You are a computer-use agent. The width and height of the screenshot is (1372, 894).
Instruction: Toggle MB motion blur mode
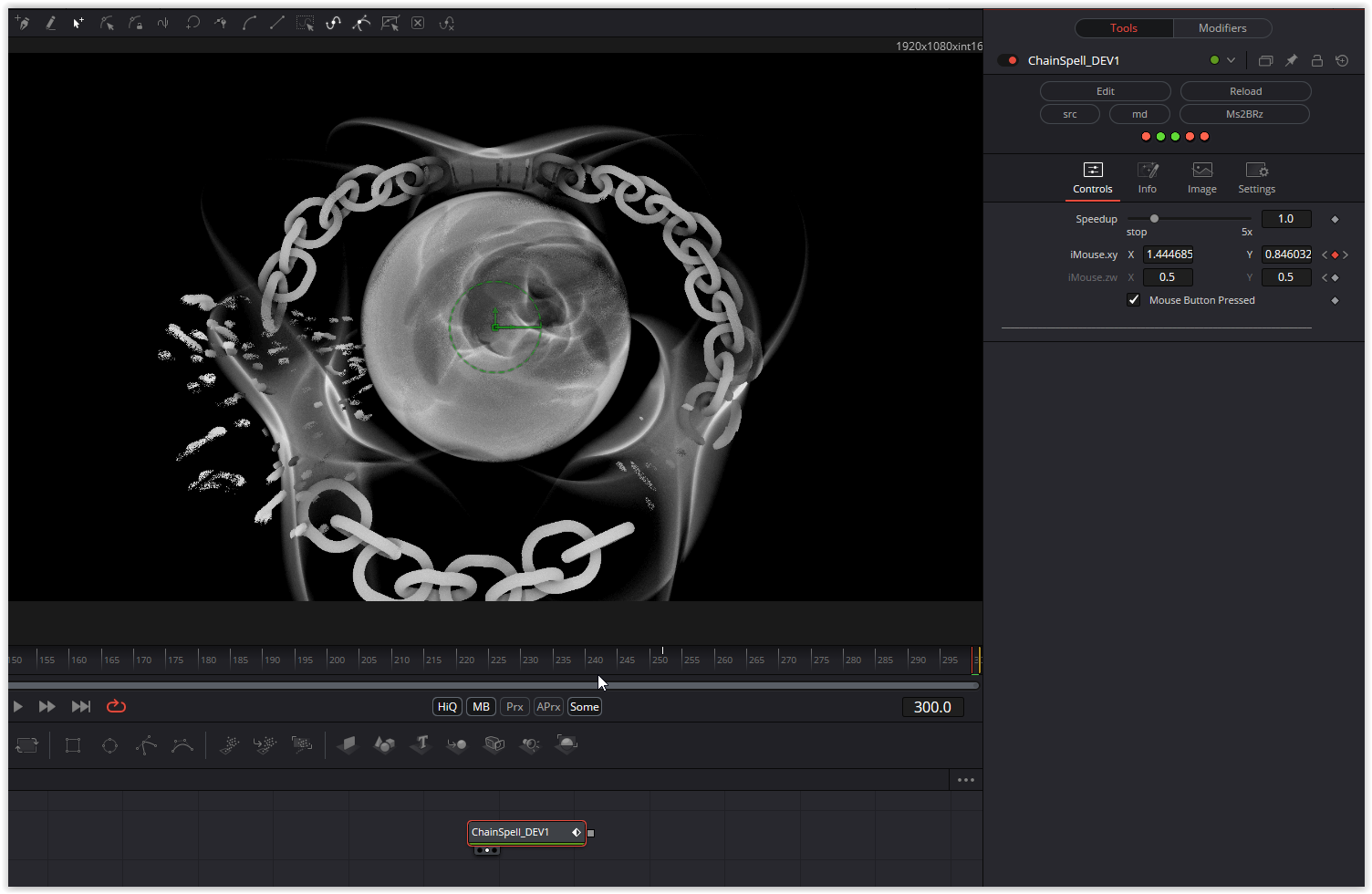pos(481,707)
